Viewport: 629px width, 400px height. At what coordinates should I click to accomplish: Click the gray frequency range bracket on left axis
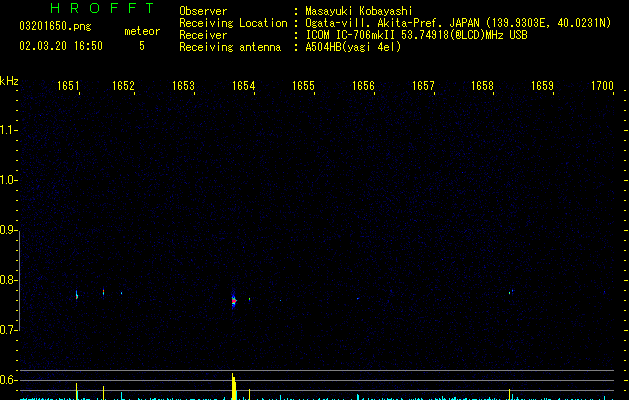[x=19, y=280]
